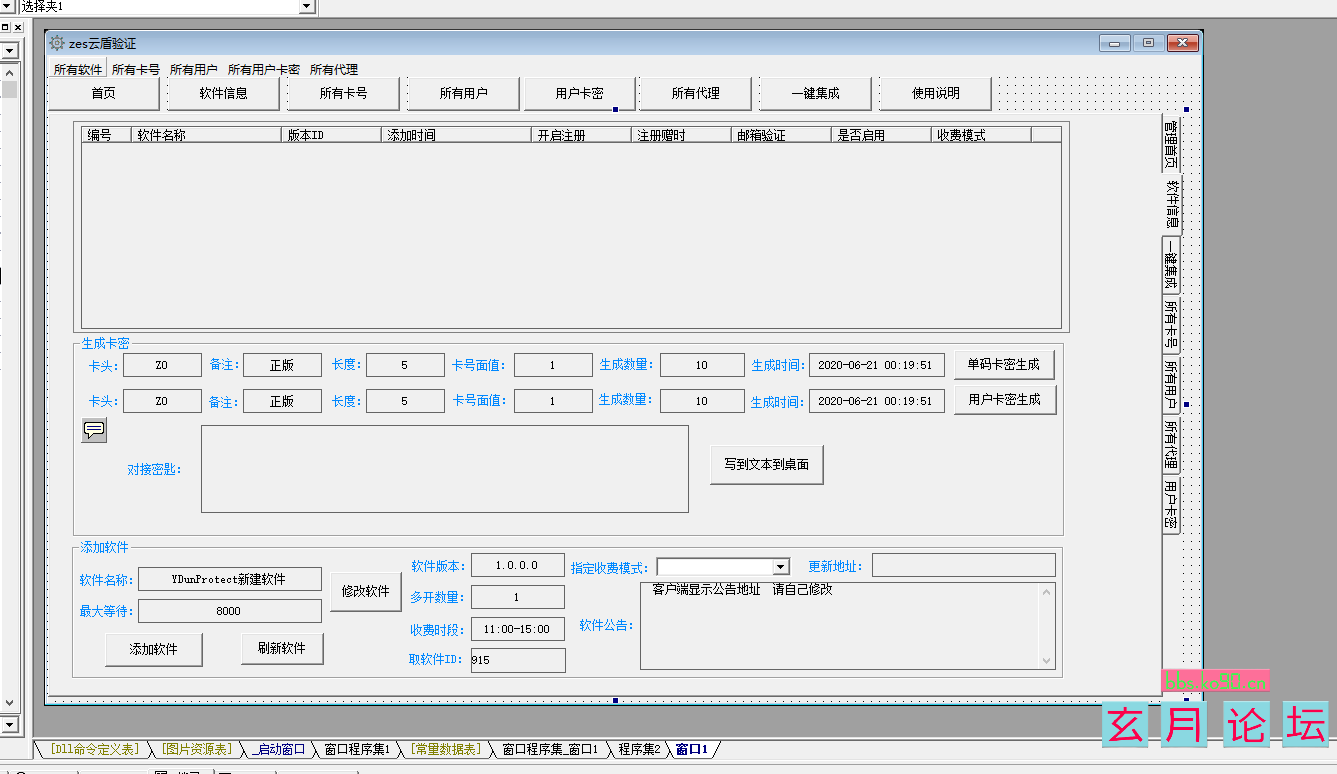1337x774 pixels.
Task: Click the 多开数量 input field
Action: point(518,597)
